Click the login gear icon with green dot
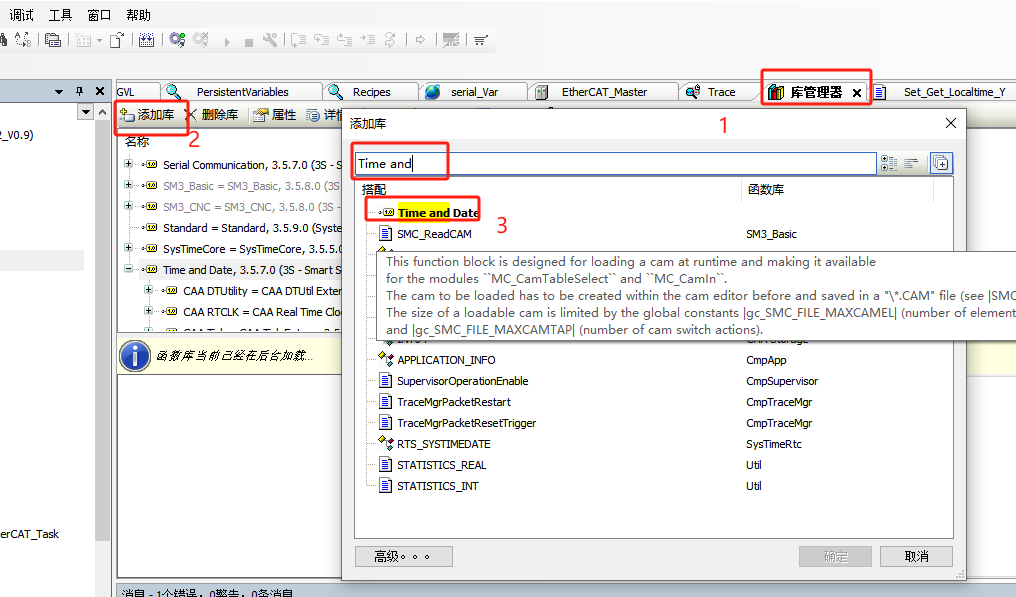The width and height of the screenshot is (1016, 597). pyautogui.click(x=177, y=40)
